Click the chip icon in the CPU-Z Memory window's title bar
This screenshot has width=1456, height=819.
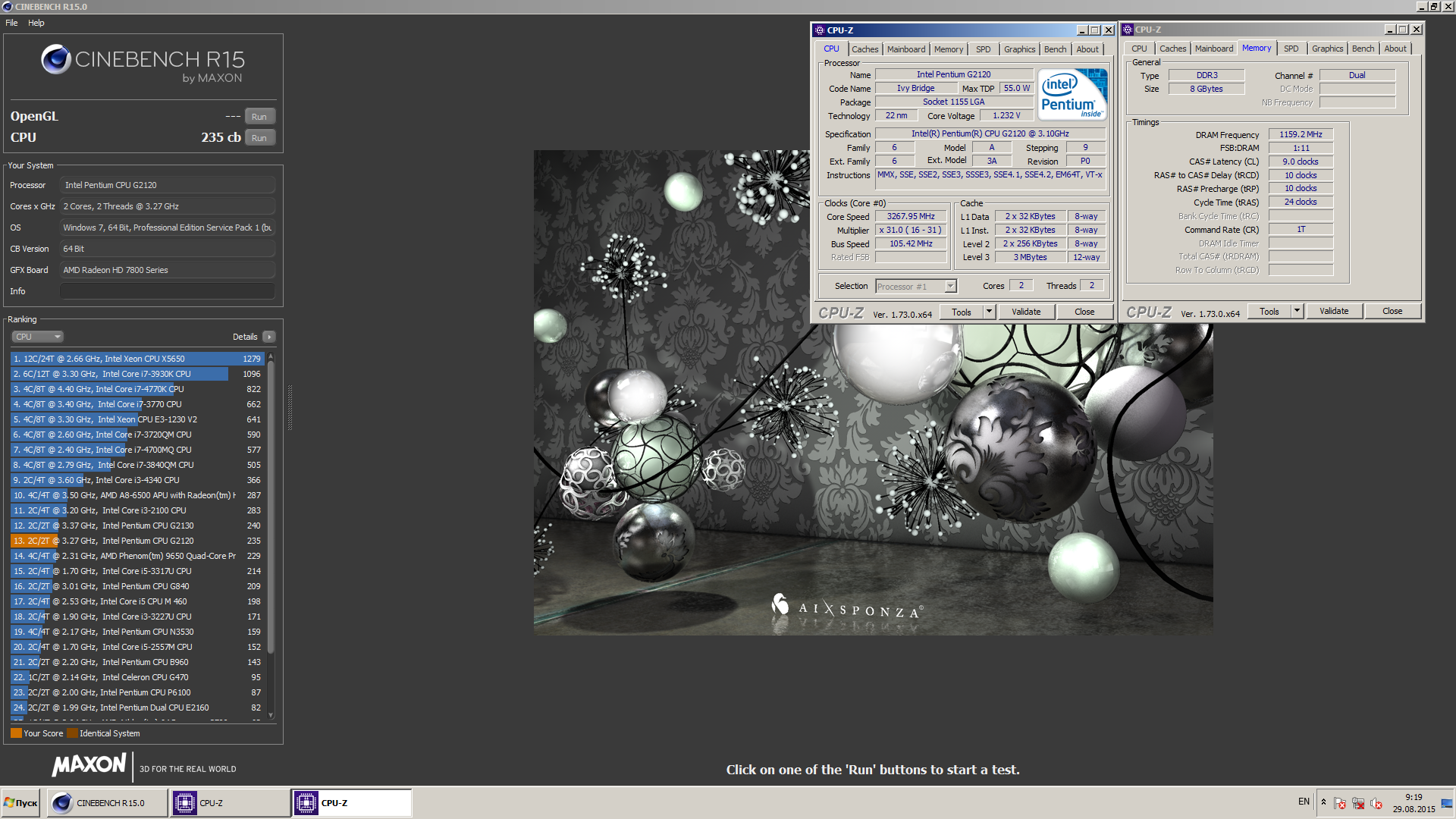point(1128,30)
